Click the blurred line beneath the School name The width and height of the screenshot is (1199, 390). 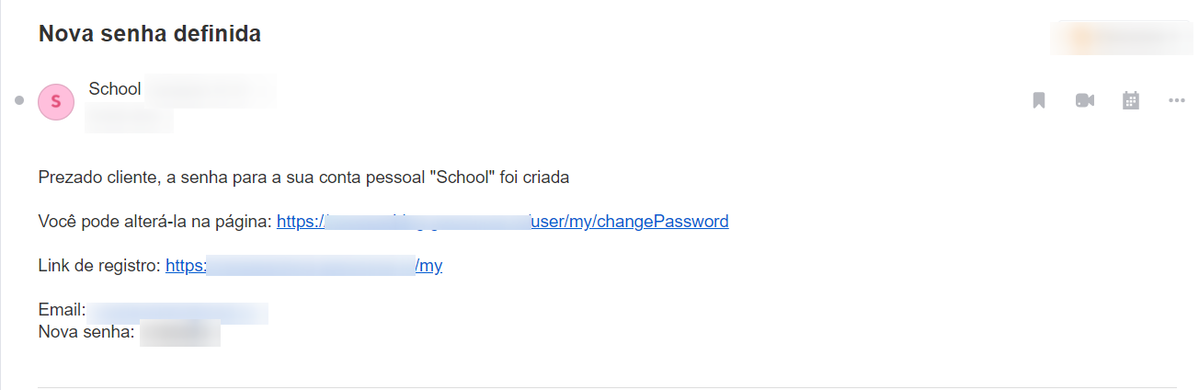pos(128,120)
